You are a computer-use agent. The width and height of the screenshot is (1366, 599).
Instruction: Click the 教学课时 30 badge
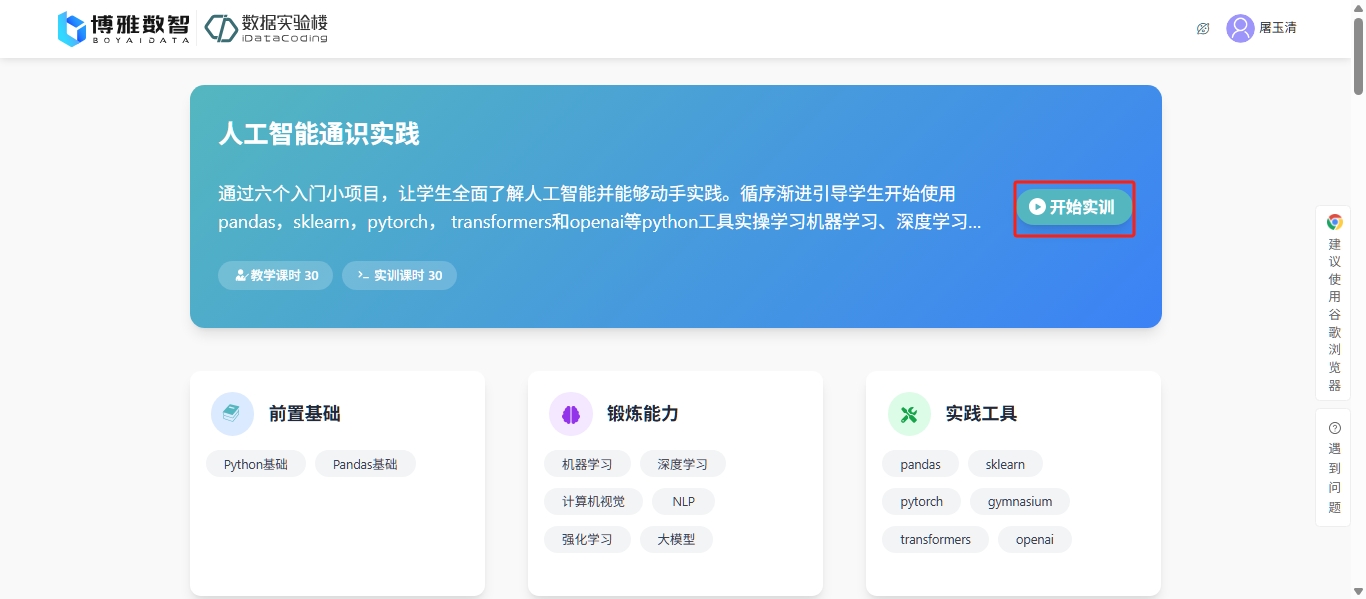(x=275, y=275)
